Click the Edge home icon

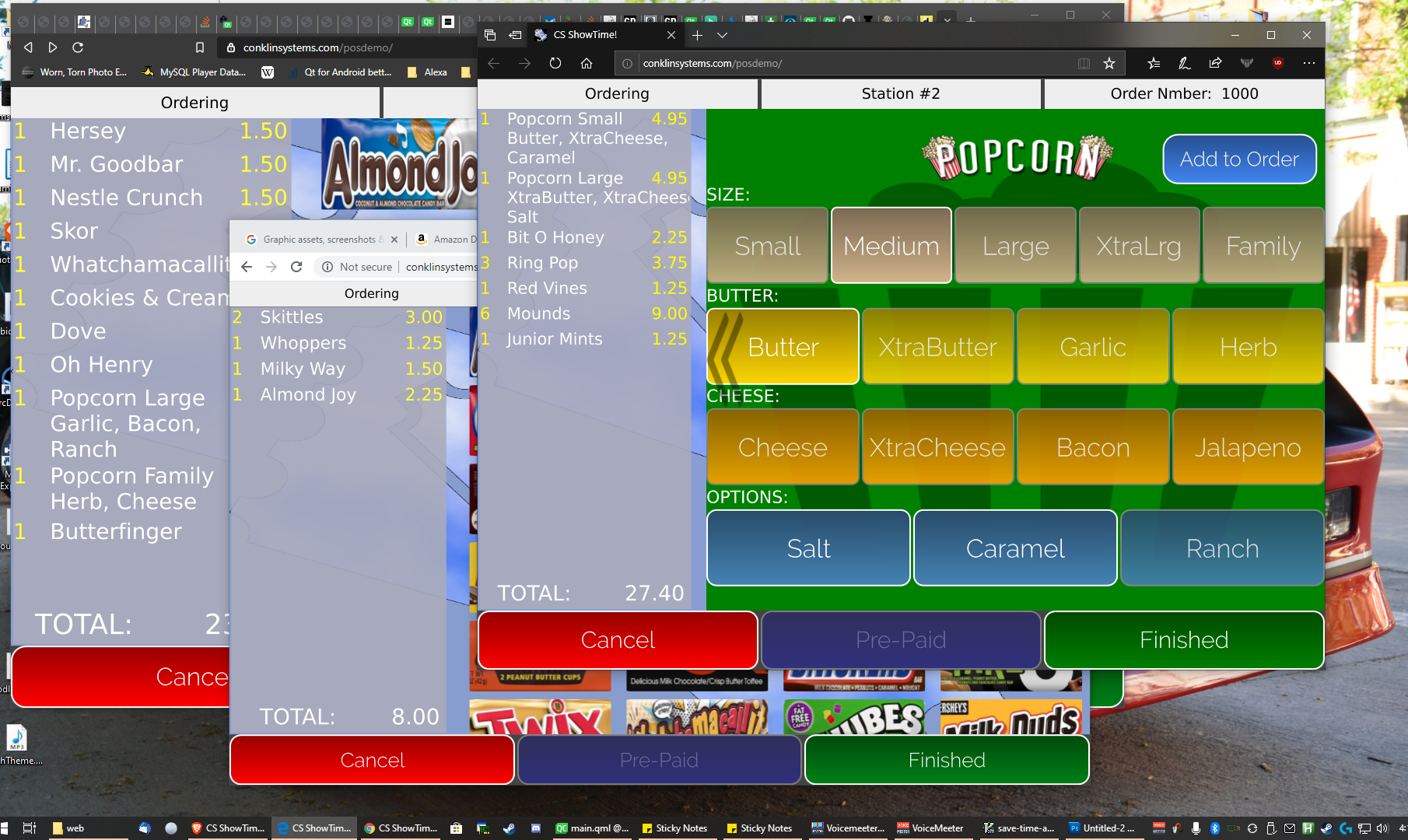(587, 63)
